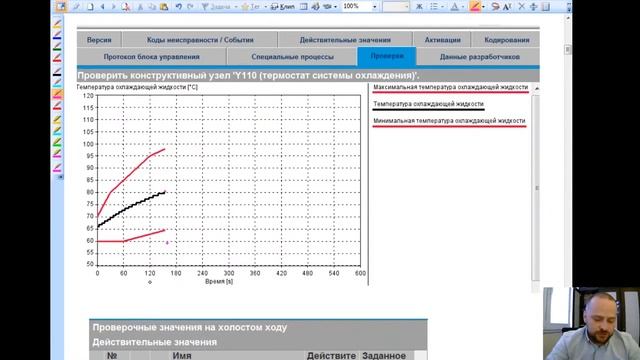Screen dimensions: 640x360
Task: Select the cyan highlighter in the sidebar
Action: pos(58,131)
